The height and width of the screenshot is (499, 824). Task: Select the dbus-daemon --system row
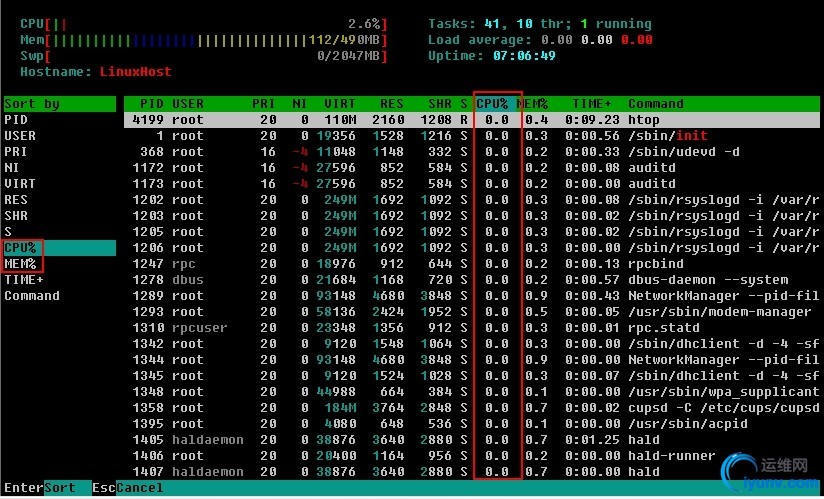[471, 280]
